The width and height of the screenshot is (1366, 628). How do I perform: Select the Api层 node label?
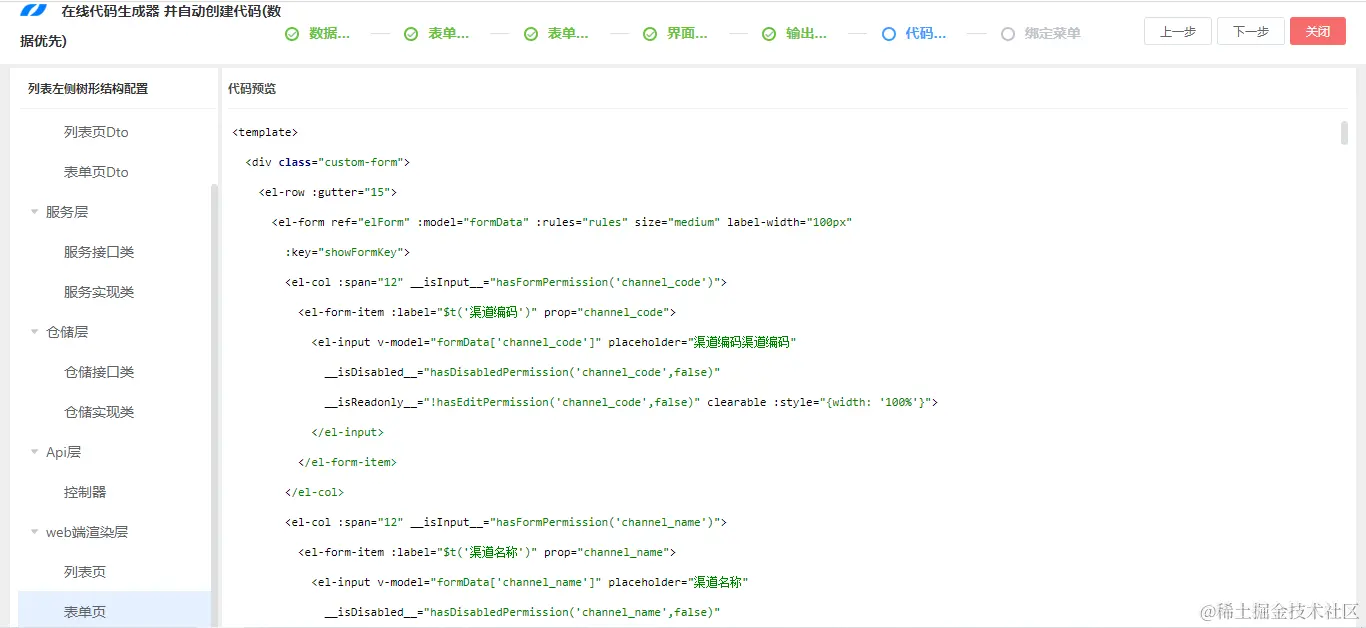pyautogui.click(x=63, y=452)
